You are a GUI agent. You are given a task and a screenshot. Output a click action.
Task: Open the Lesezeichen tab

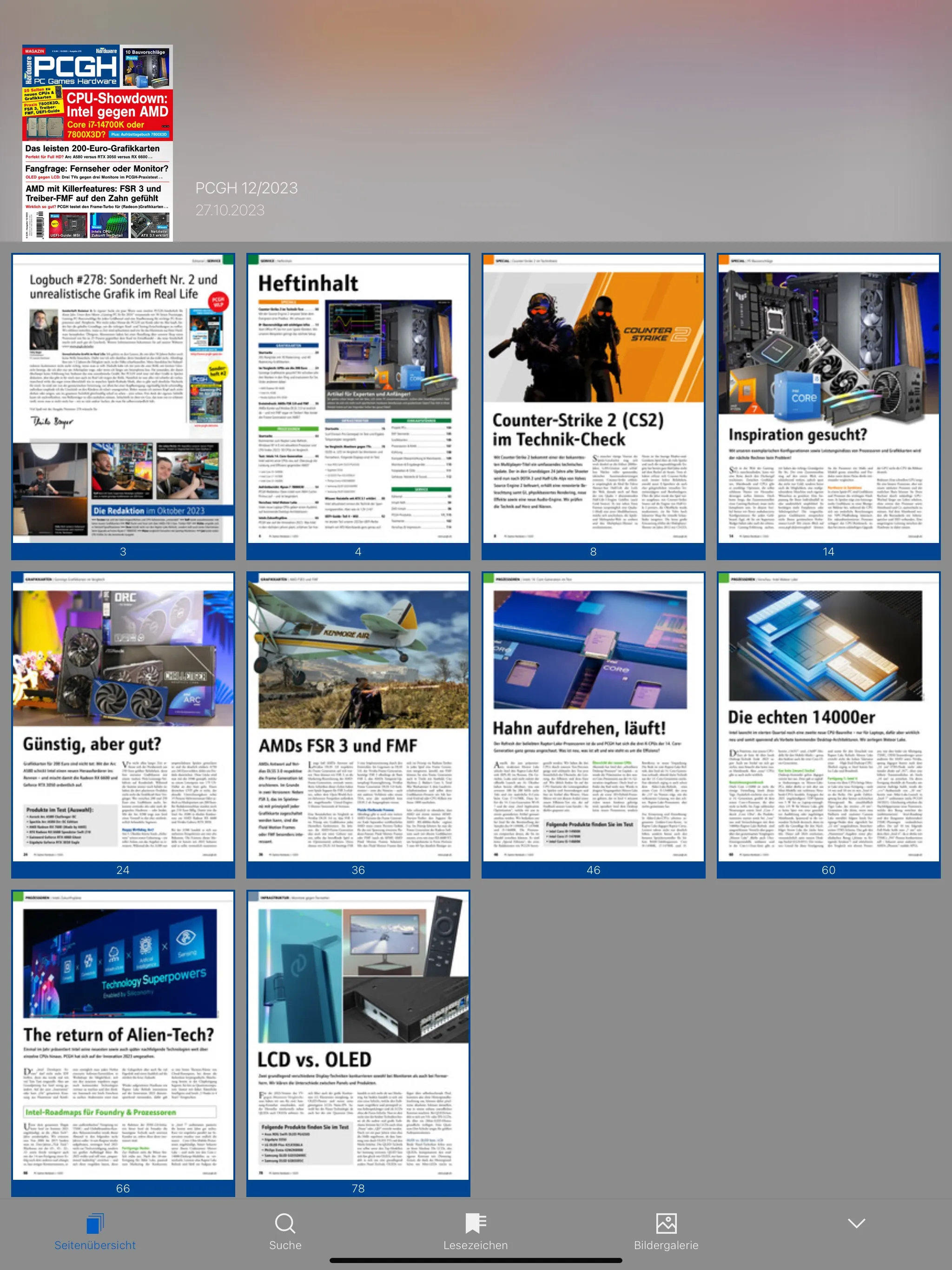476,1232
